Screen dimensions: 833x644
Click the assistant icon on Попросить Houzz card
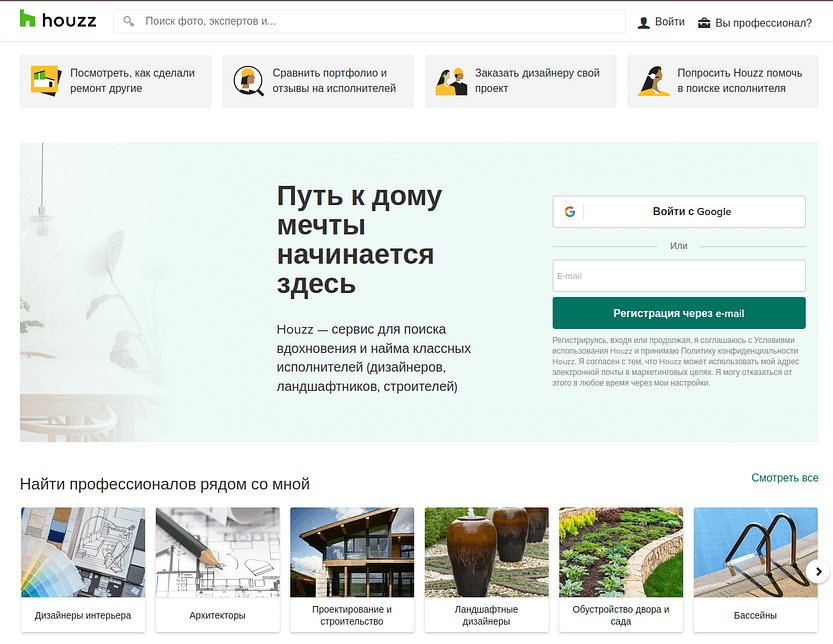pos(655,80)
